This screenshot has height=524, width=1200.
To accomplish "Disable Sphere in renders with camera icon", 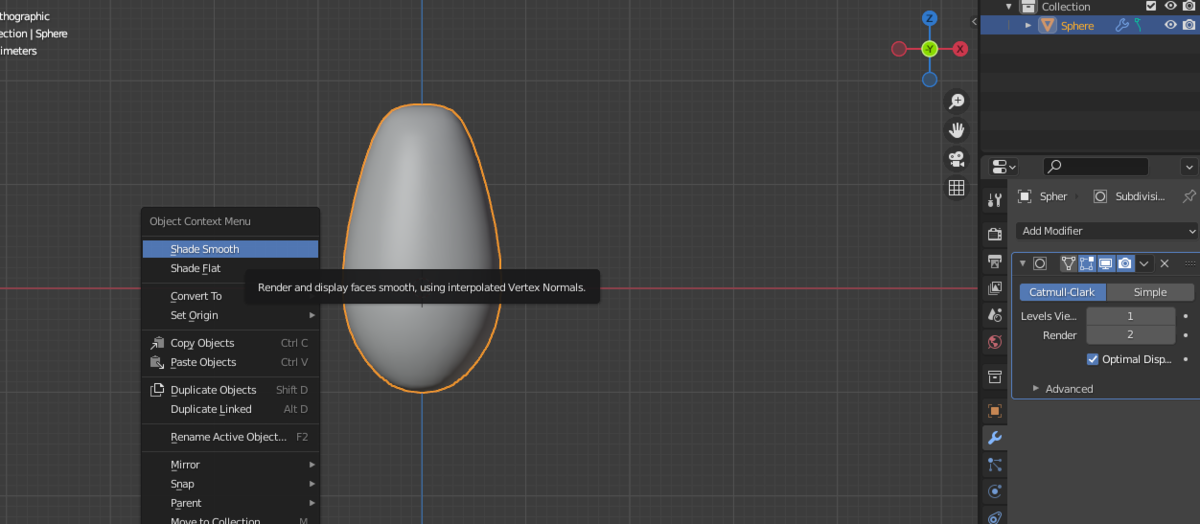I will pyautogui.click(x=1189, y=25).
